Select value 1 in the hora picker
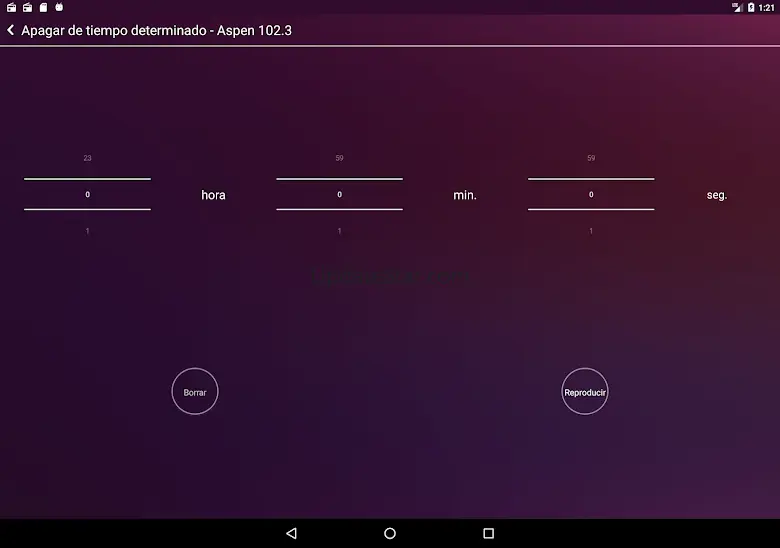Viewport: 780px width, 548px height. [88, 231]
